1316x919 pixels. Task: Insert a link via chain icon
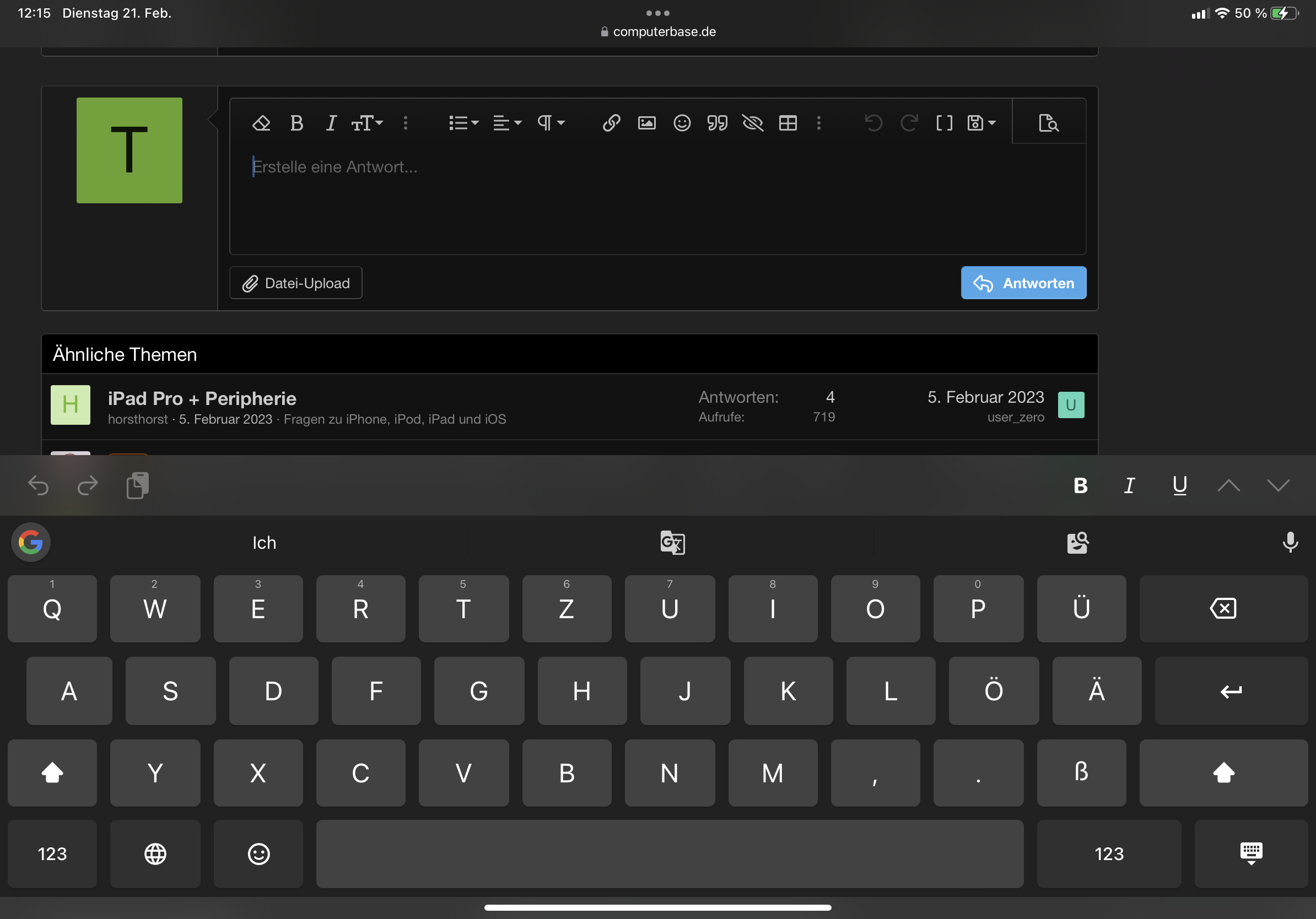click(611, 123)
